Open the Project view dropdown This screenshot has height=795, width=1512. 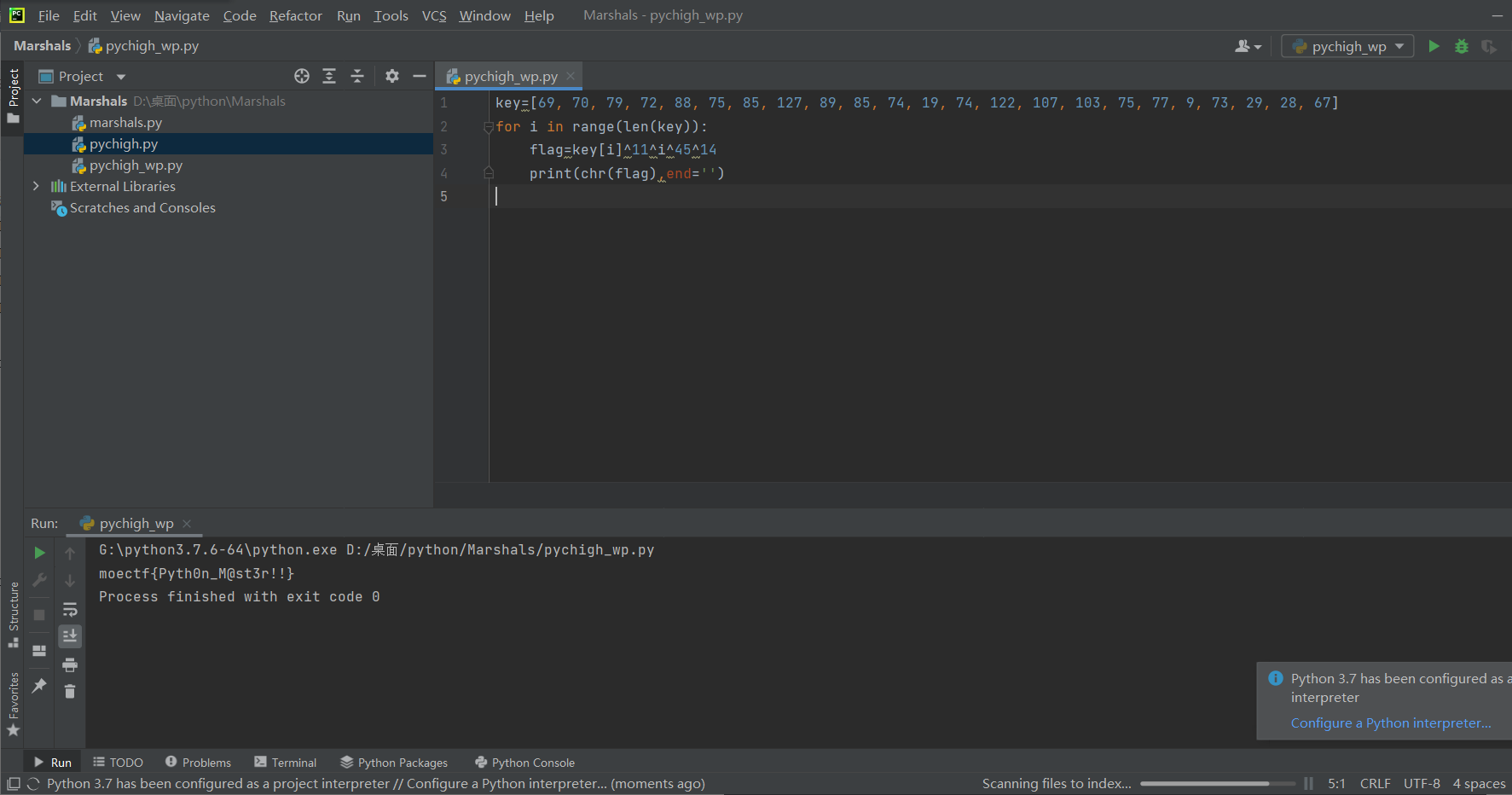coord(119,76)
